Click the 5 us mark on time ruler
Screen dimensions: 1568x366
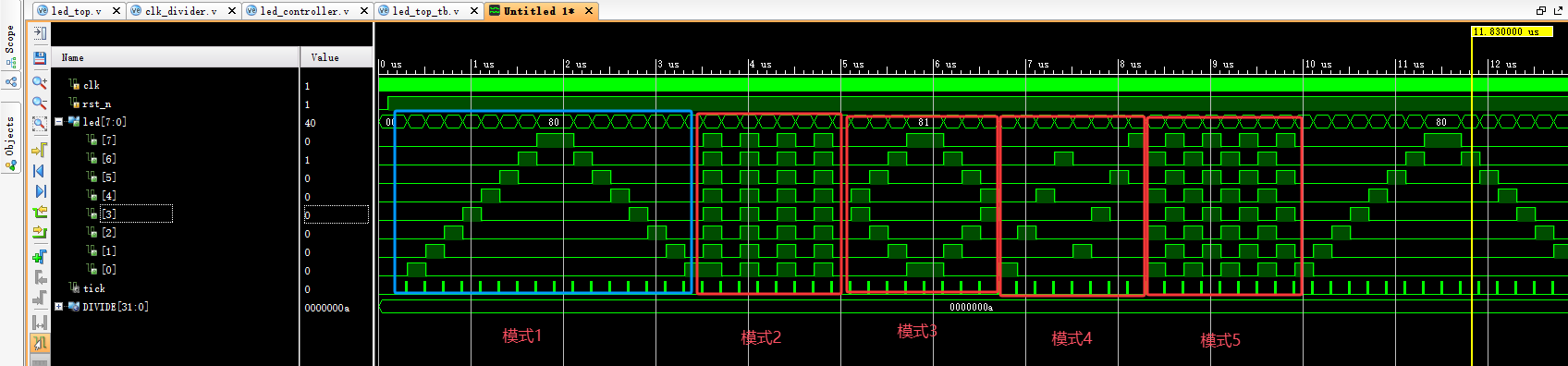click(852, 65)
